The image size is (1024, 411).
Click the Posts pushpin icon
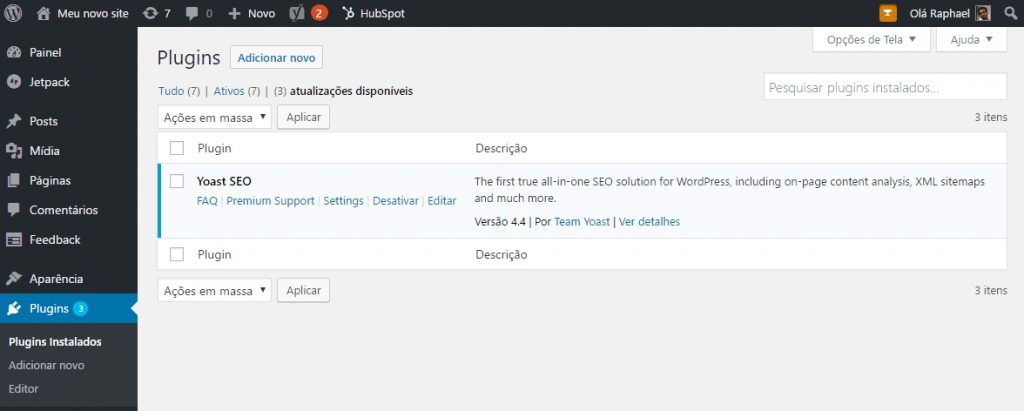click(14, 121)
